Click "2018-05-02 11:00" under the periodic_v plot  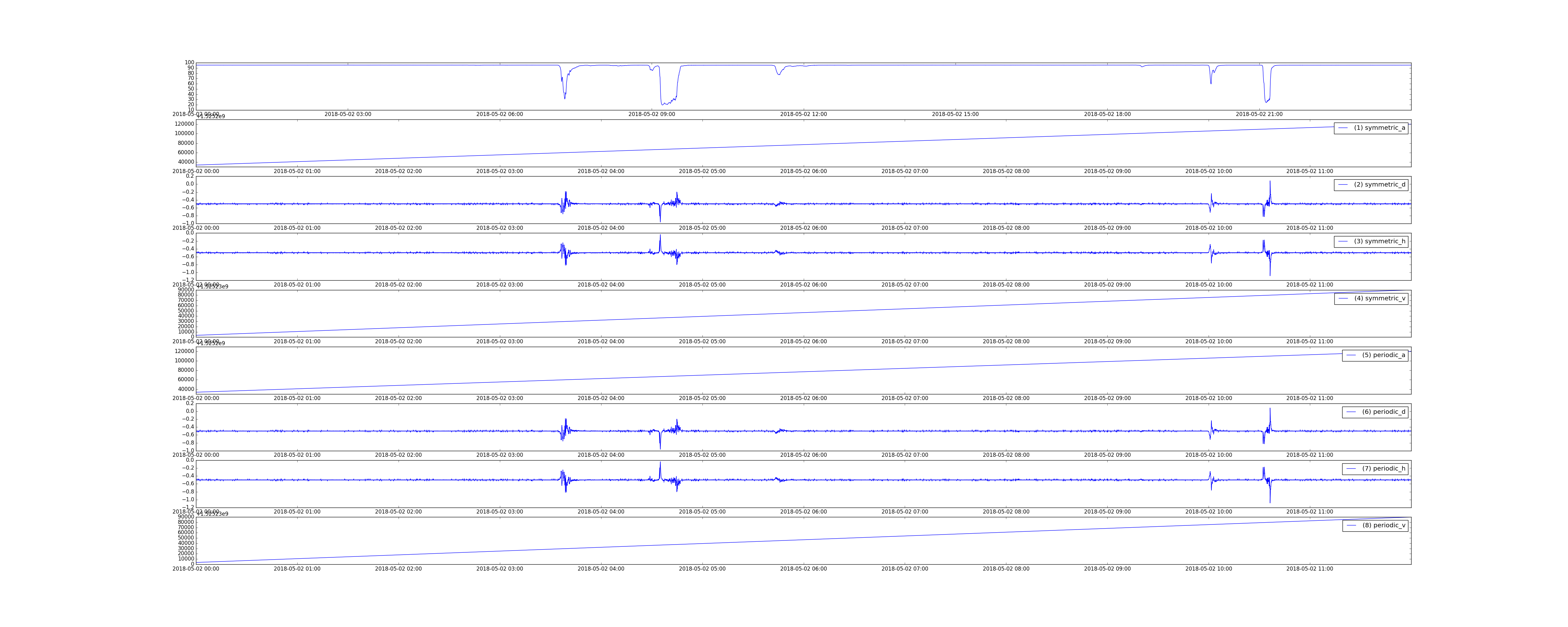point(1309,569)
